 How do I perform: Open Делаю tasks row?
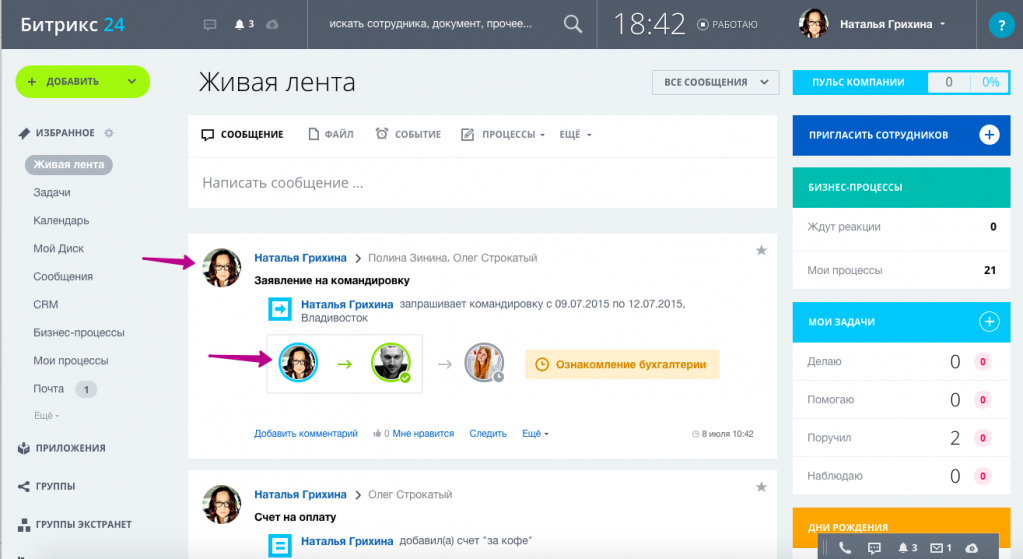click(901, 361)
